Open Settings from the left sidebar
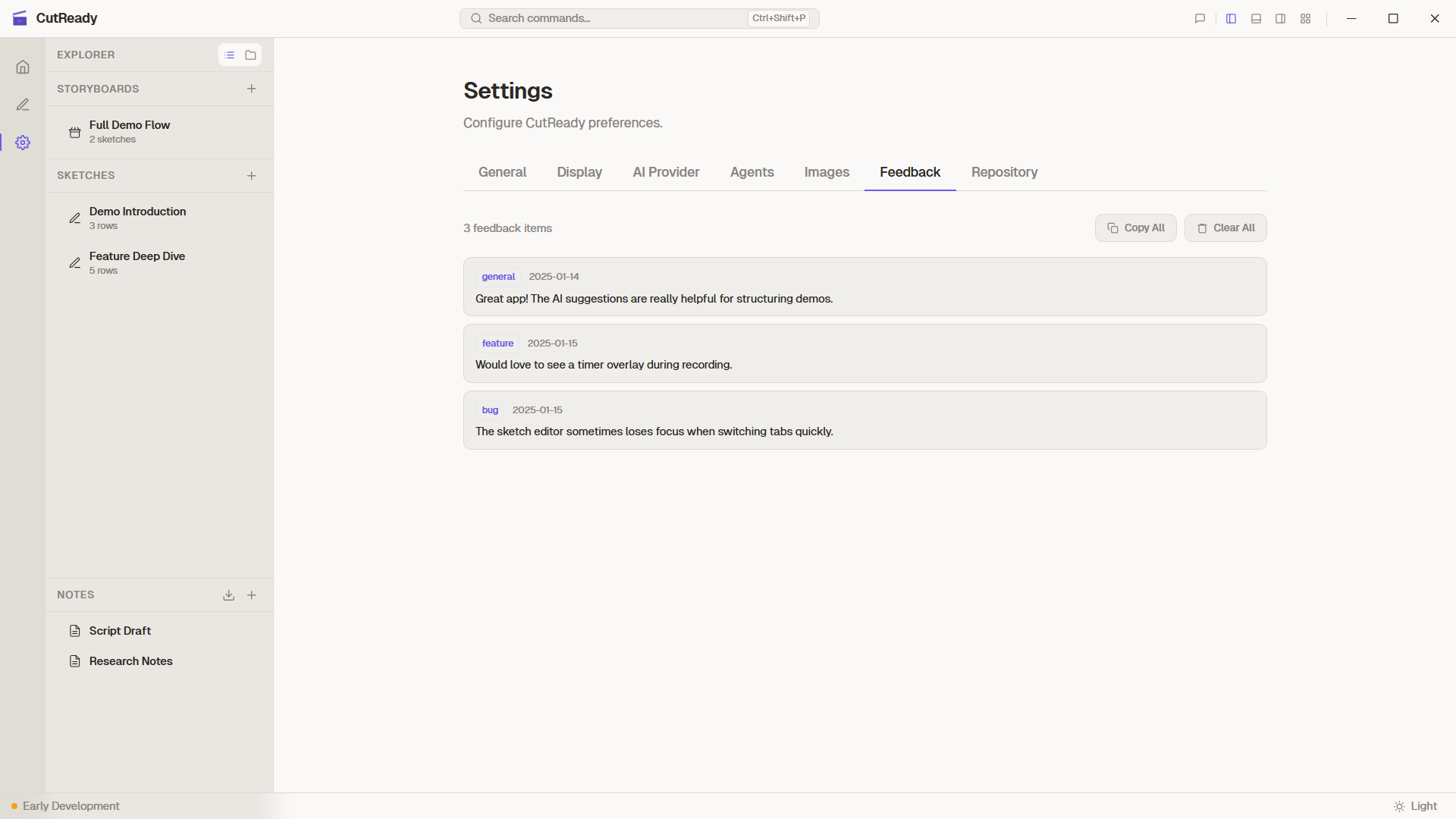 [23, 142]
